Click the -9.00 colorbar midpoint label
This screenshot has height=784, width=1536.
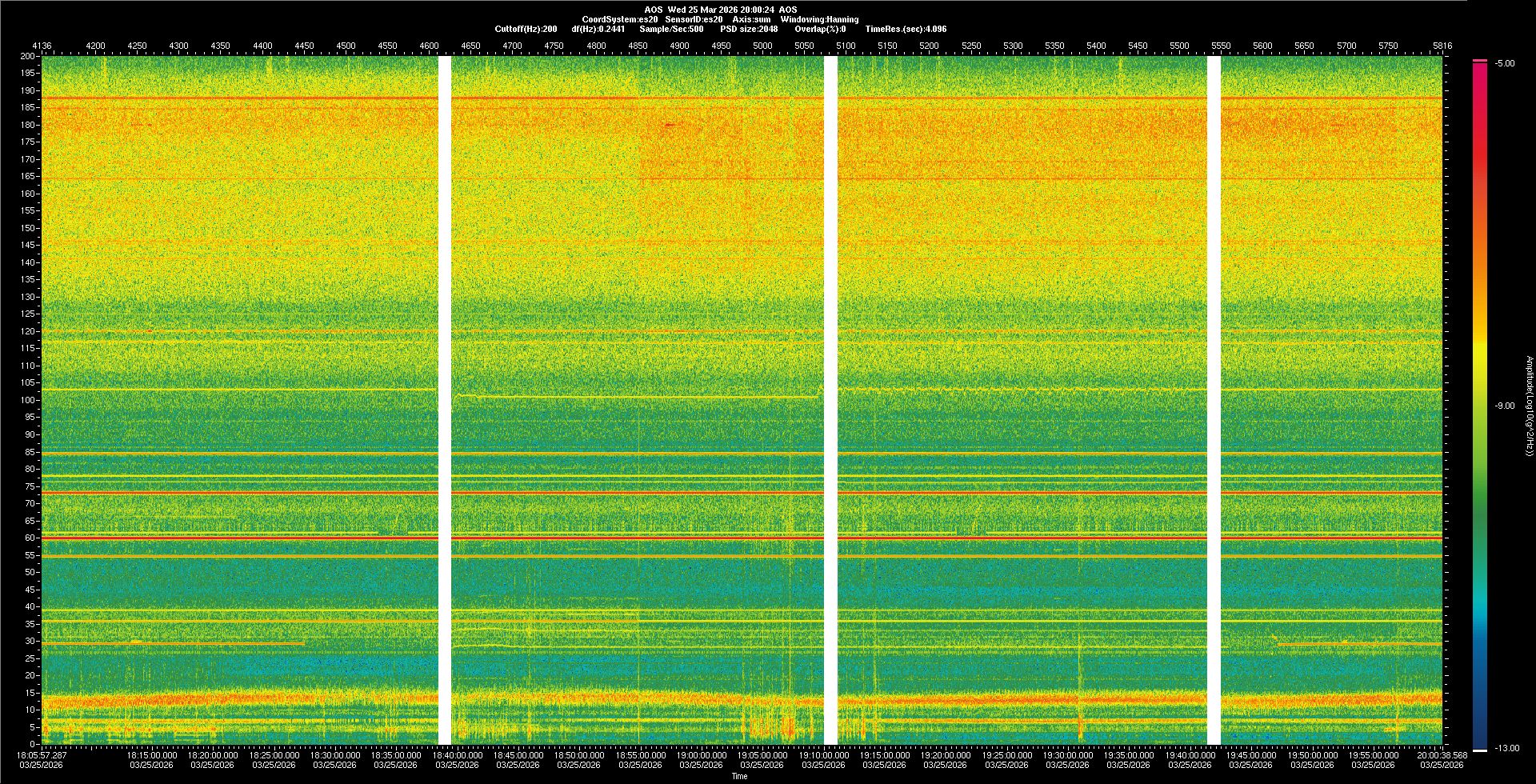[1505, 406]
